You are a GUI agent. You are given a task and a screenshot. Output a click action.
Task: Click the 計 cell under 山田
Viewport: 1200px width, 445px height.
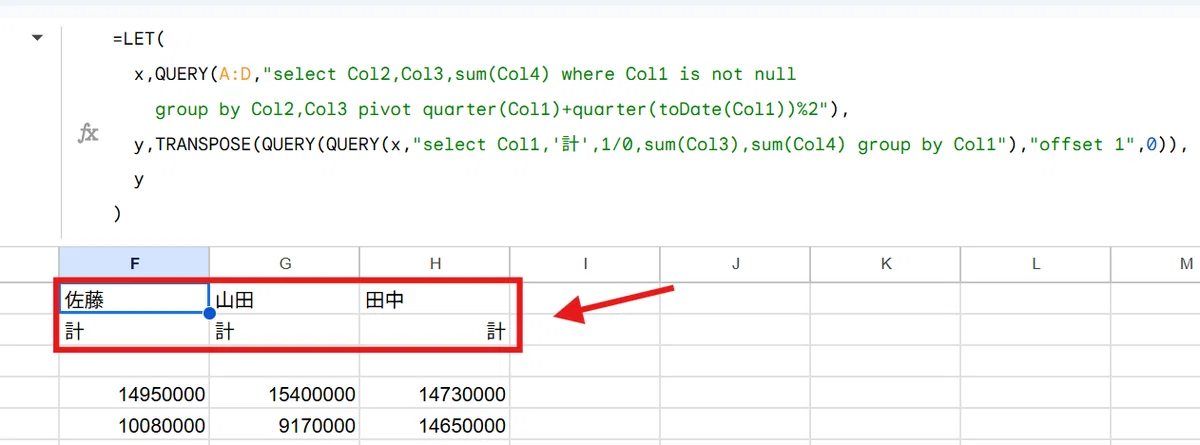point(285,331)
